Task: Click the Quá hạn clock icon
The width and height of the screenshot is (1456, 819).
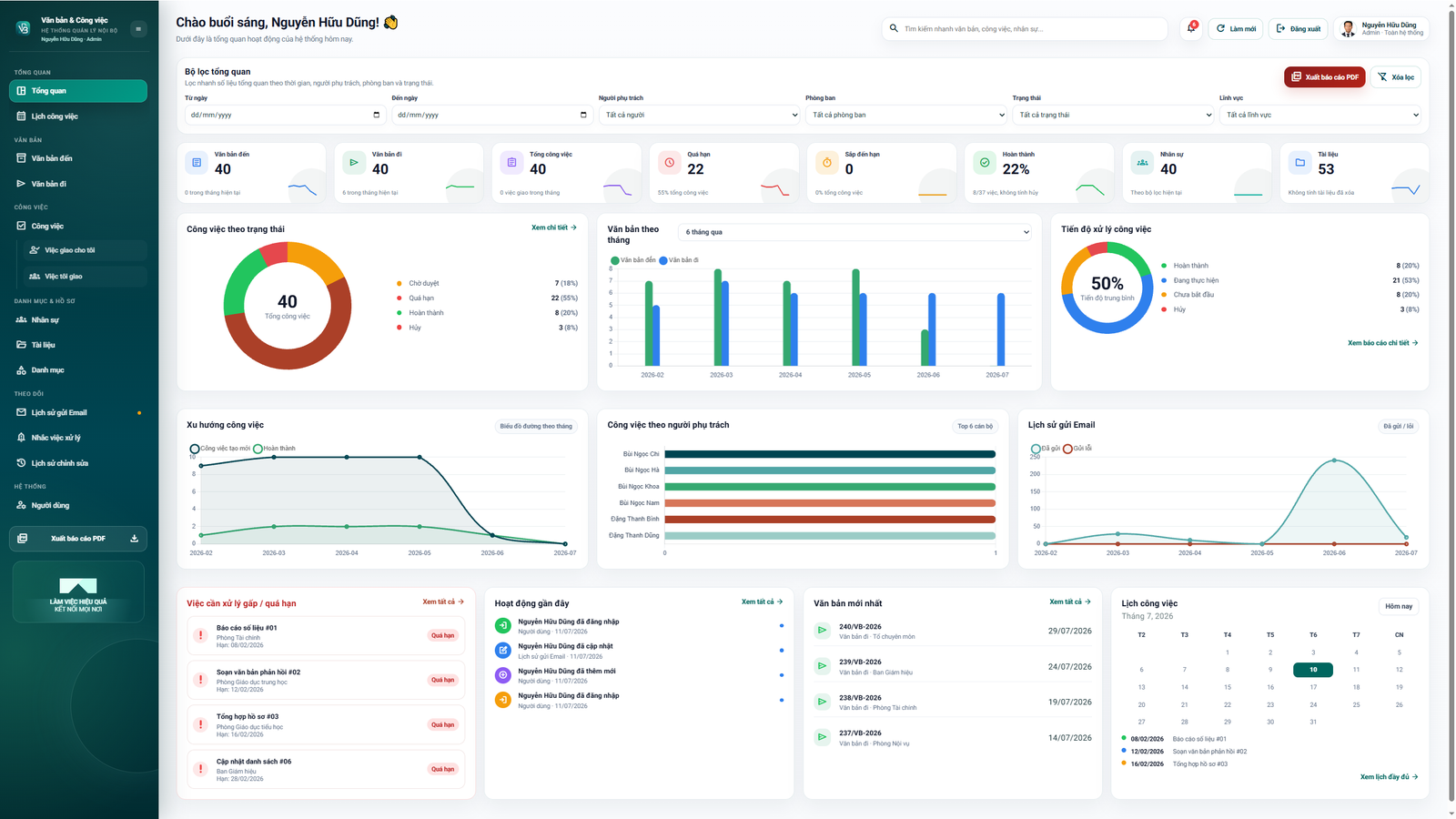Action: tap(670, 163)
